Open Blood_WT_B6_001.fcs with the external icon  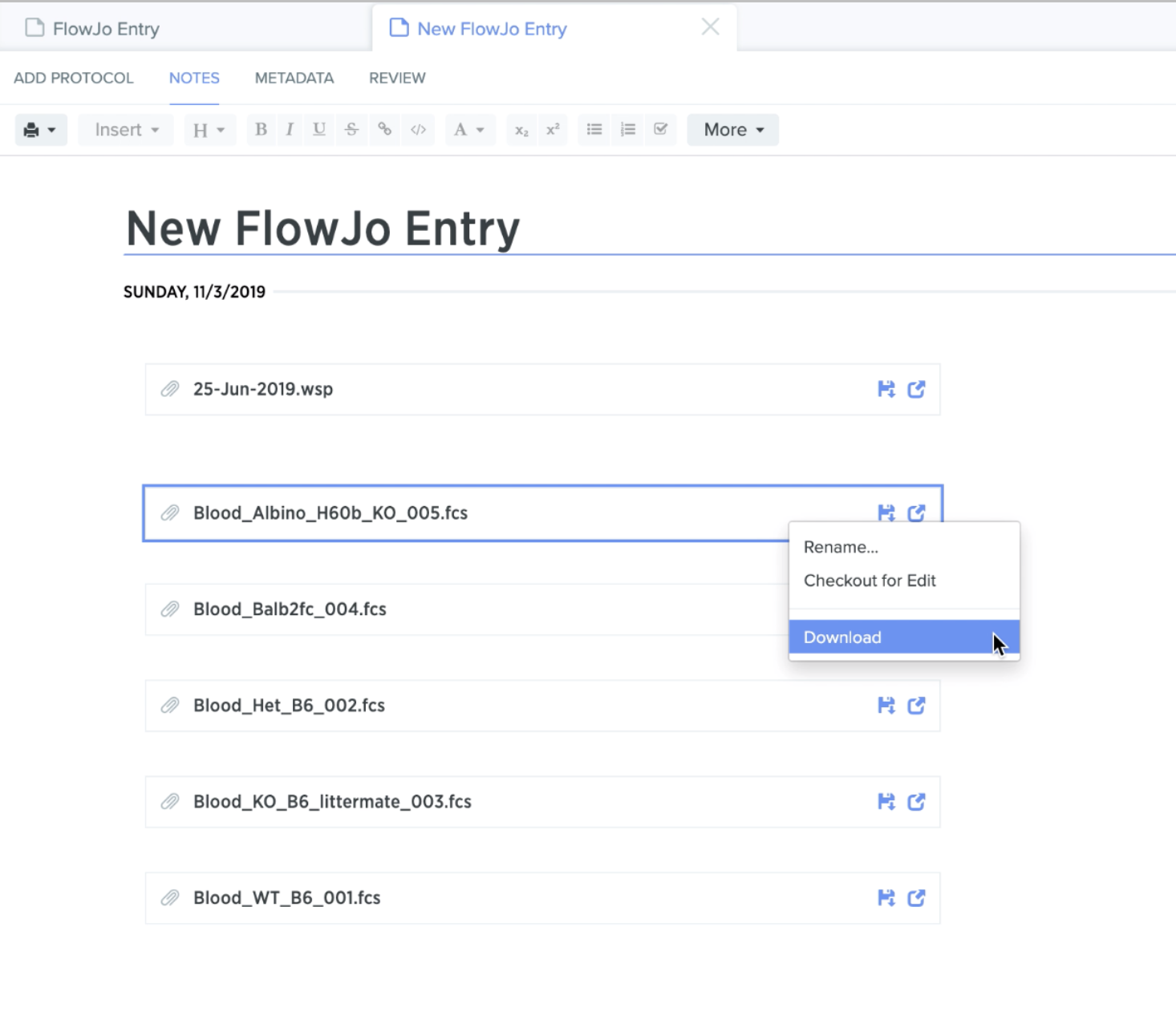pos(916,898)
